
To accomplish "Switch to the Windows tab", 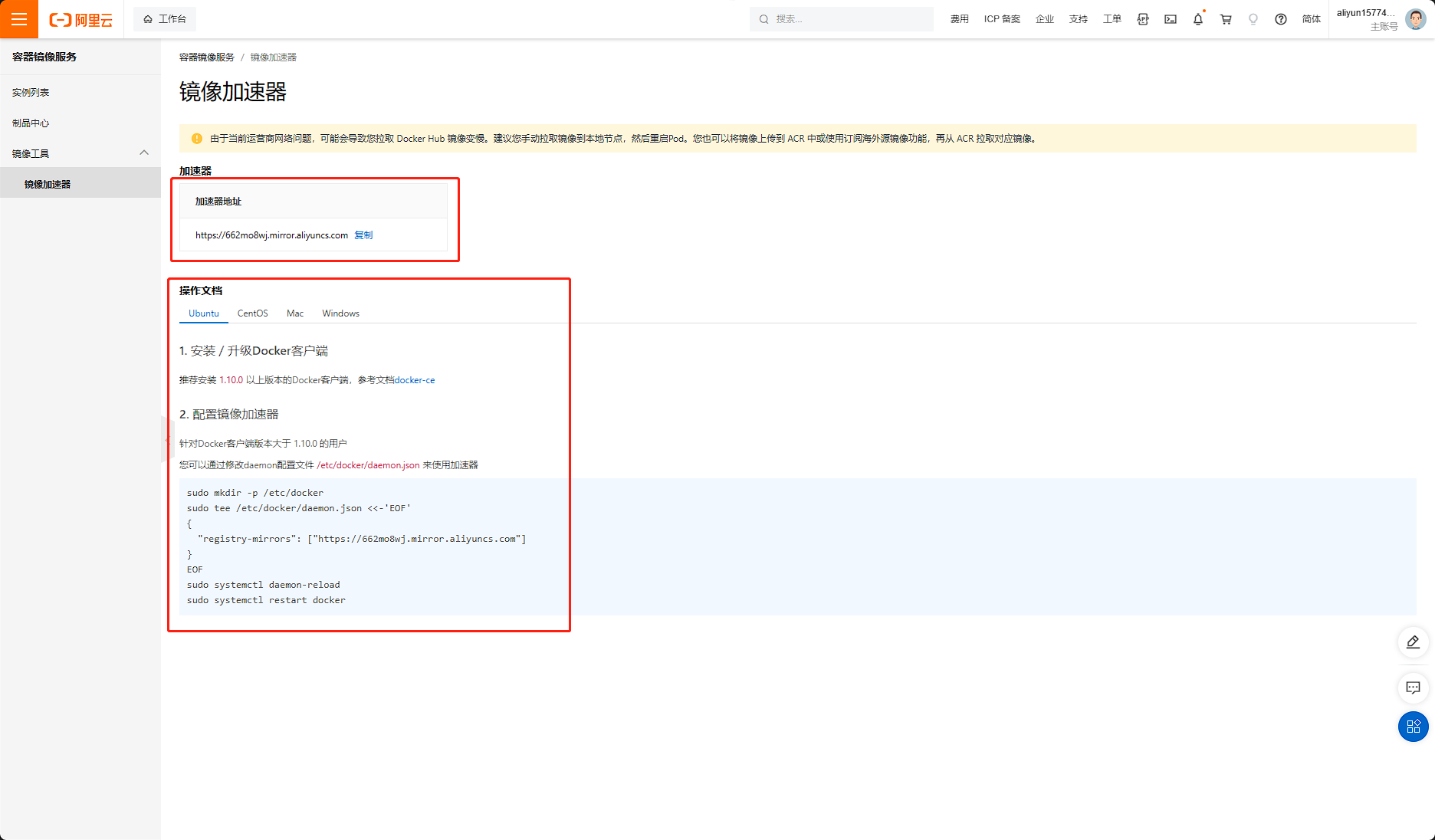I will 341,313.
